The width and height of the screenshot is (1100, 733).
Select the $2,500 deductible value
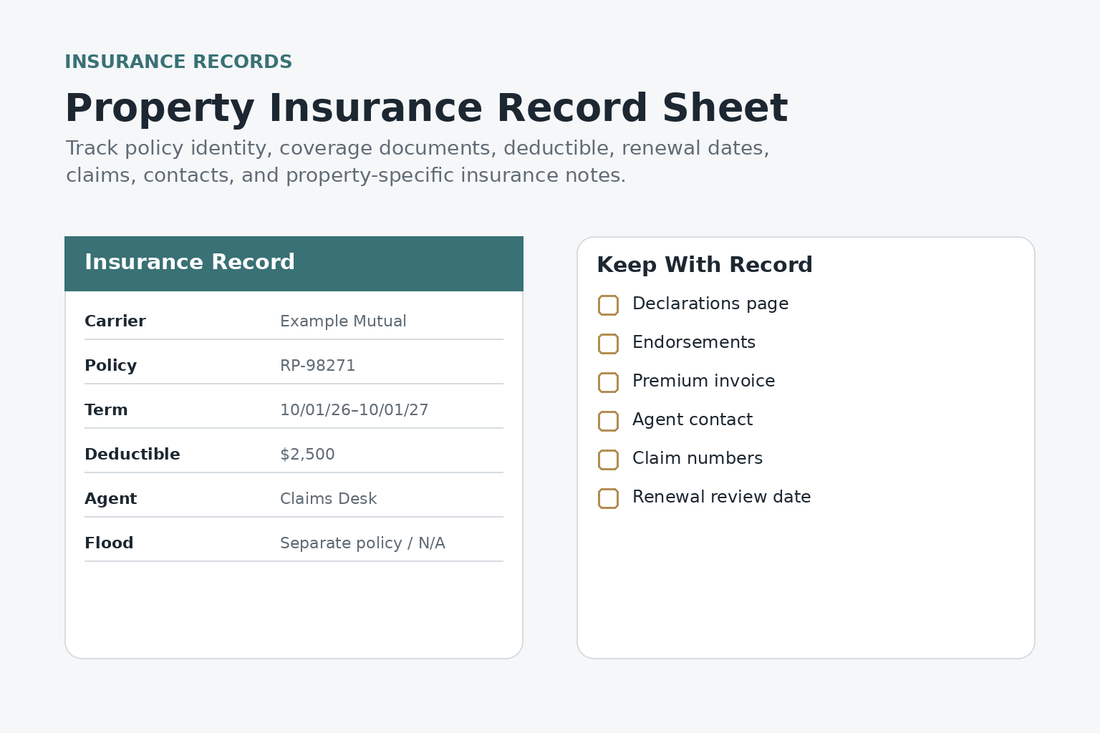307,454
